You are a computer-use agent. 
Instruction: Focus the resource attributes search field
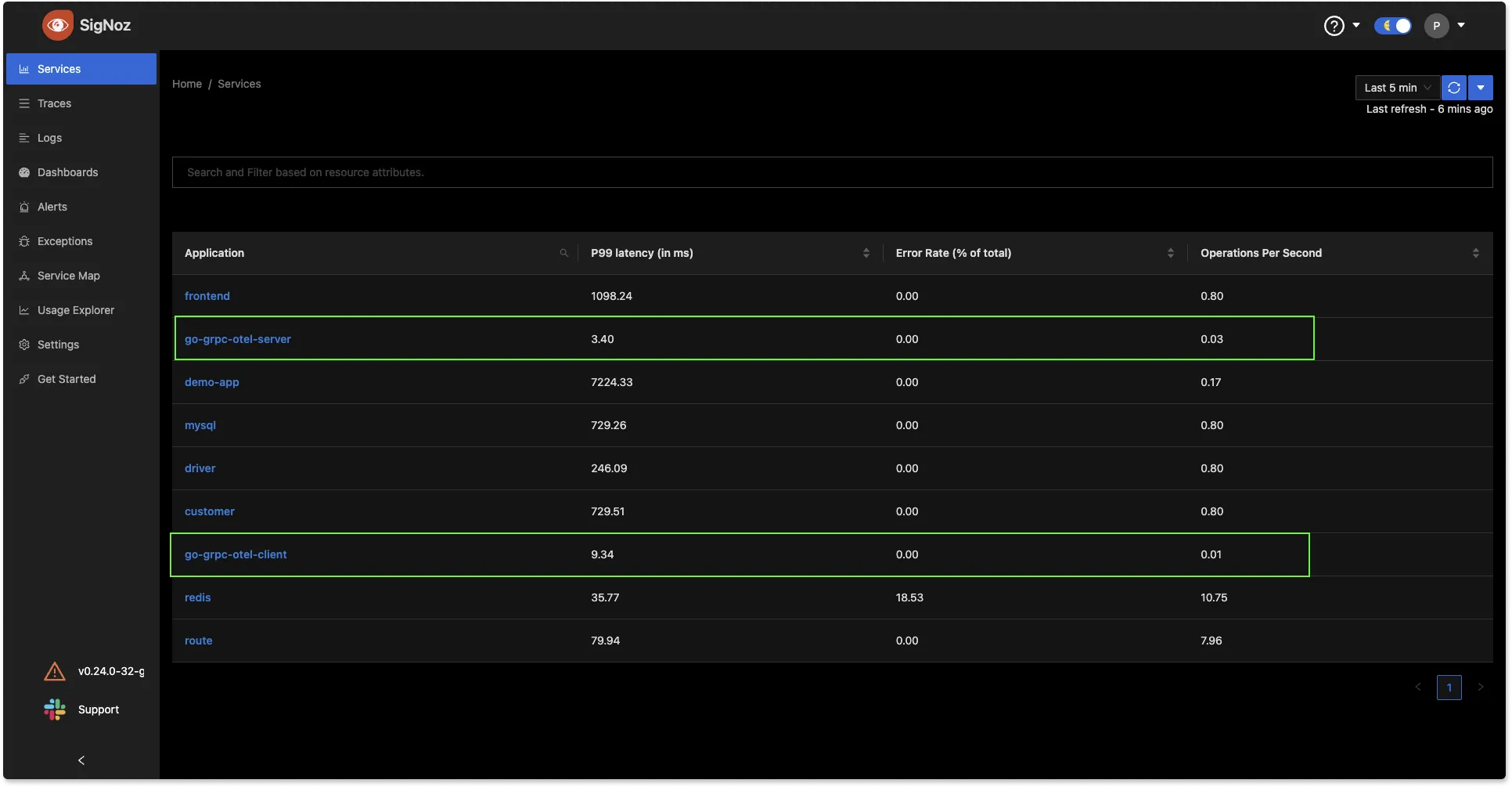click(833, 172)
